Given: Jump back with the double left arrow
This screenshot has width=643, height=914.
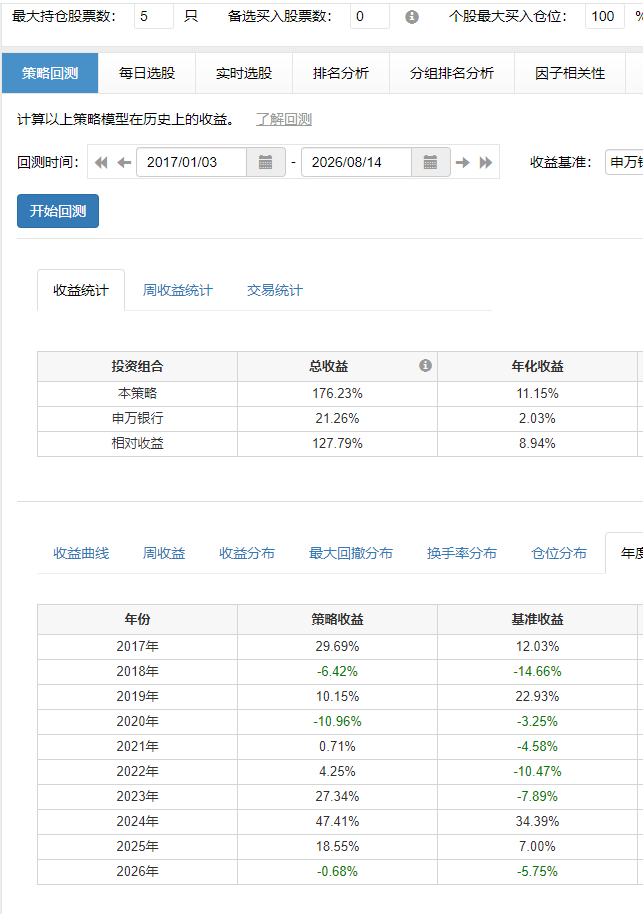Looking at the screenshot, I should (x=101, y=163).
